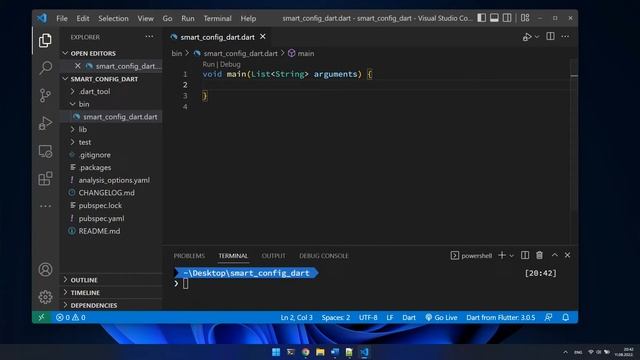The width and height of the screenshot is (640, 360).
Task: Open terminal launch profile dropdown
Action: click(511, 256)
